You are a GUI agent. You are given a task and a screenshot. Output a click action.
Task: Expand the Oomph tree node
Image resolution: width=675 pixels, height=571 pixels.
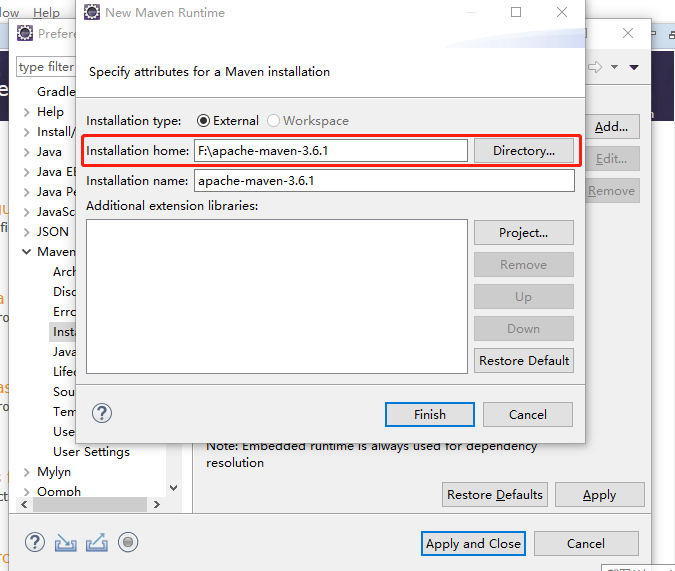pyautogui.click(x=27, y=492)
